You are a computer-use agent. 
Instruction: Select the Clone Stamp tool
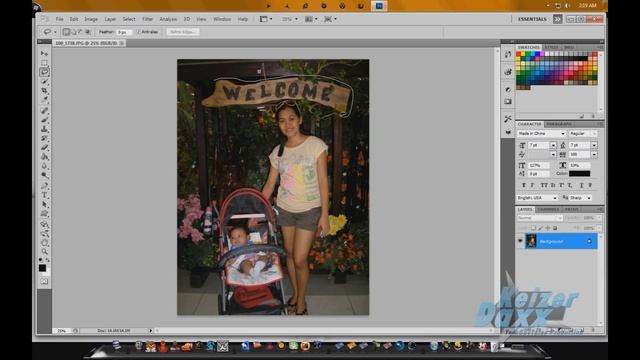click(44, 129)
